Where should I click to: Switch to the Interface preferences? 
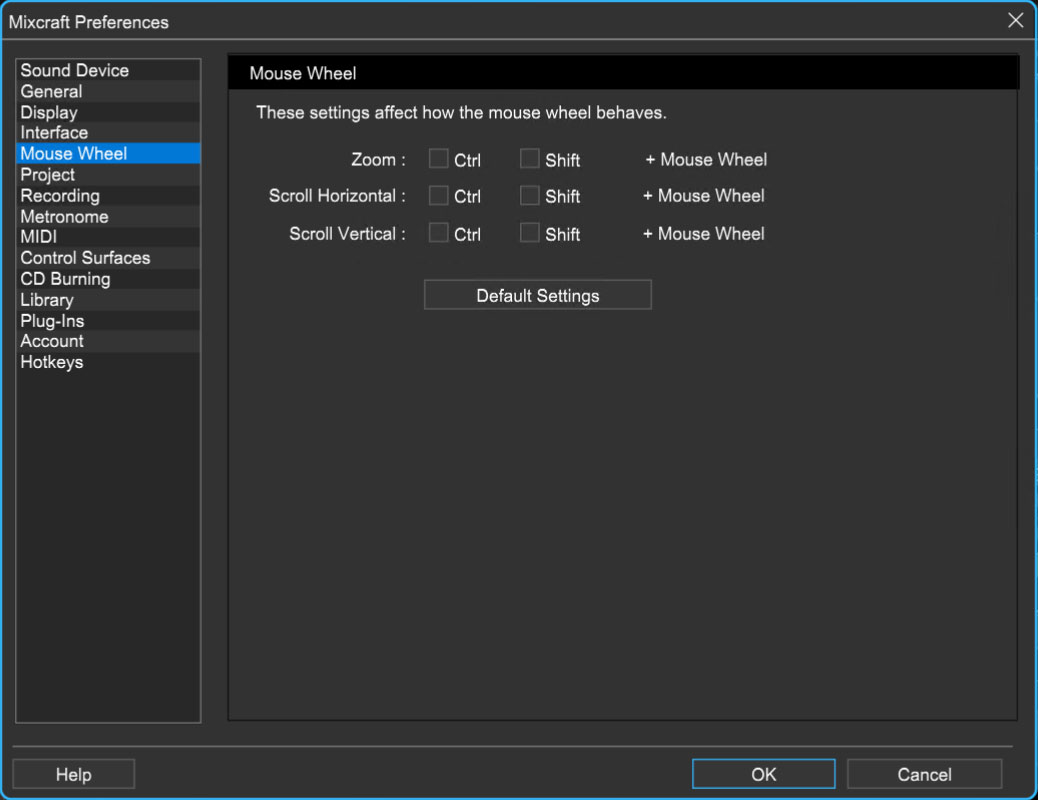pyautogui.click(x=108, y=132)
